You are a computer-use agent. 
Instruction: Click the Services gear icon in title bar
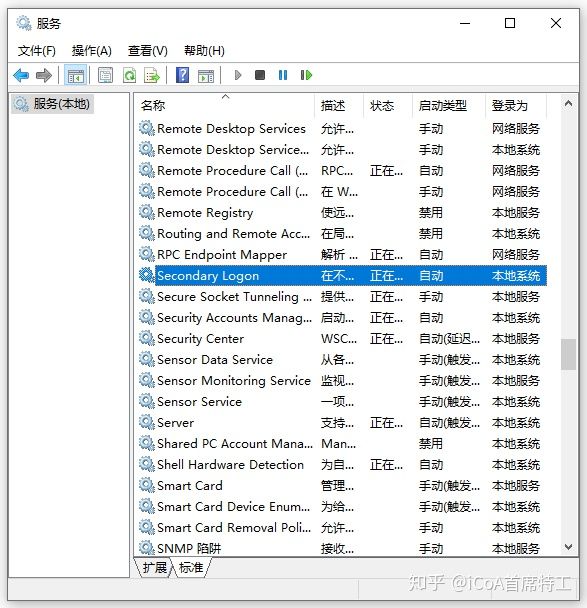click(x=24, y=23)
